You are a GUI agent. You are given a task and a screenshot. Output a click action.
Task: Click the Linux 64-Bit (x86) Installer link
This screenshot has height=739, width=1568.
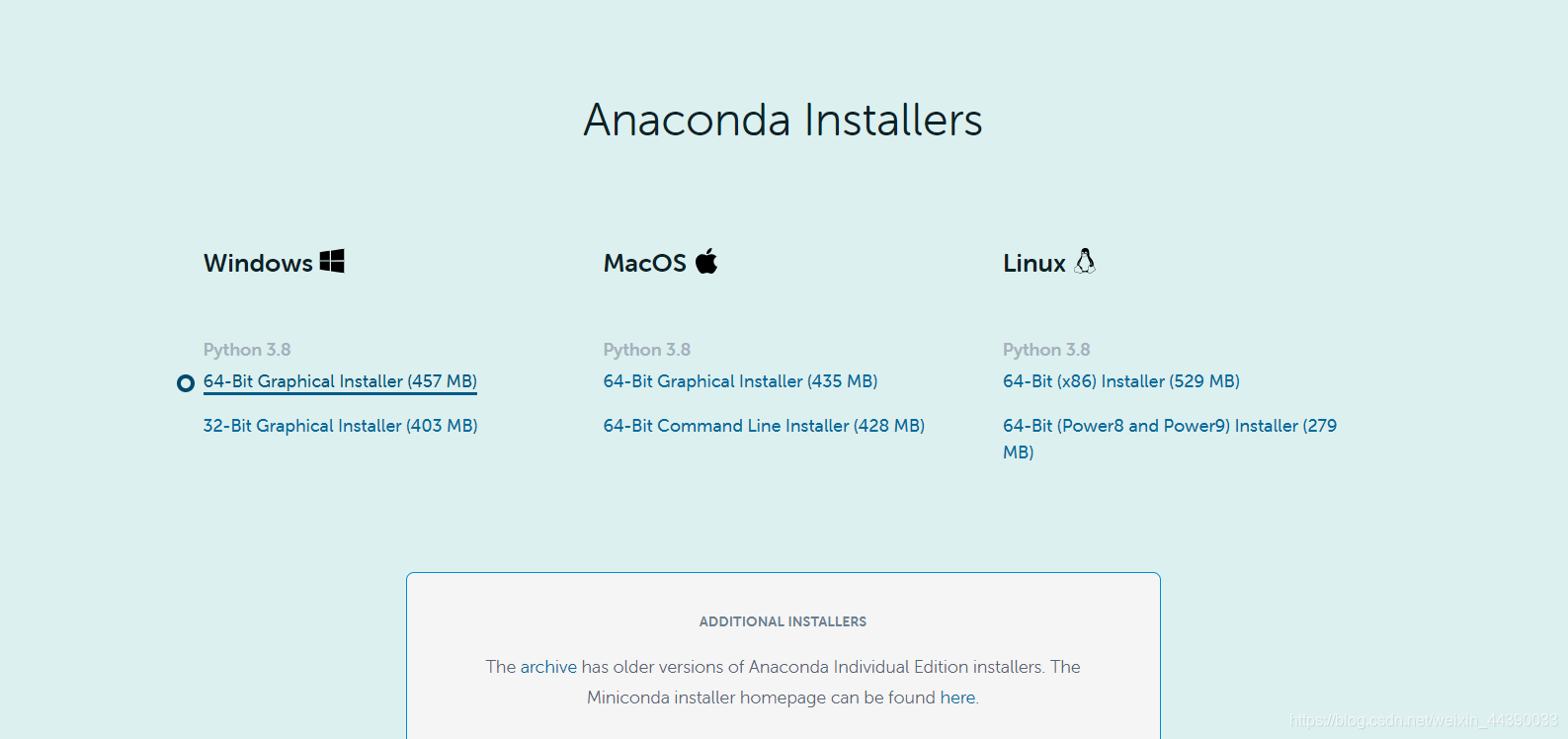click(1120, 381)
